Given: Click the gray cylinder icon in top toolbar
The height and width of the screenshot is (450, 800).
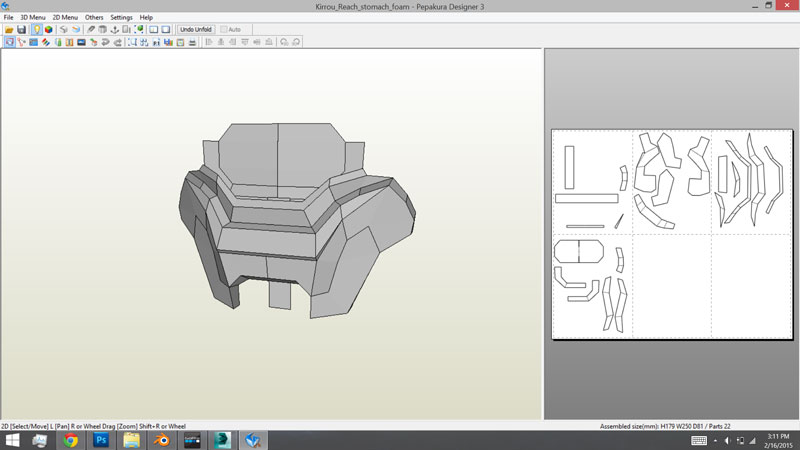Looking at the screenshot, I should [103, 30].
